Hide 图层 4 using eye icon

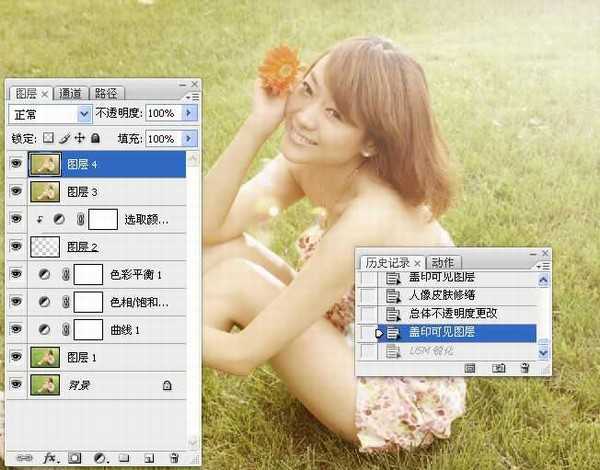(15, 163)
